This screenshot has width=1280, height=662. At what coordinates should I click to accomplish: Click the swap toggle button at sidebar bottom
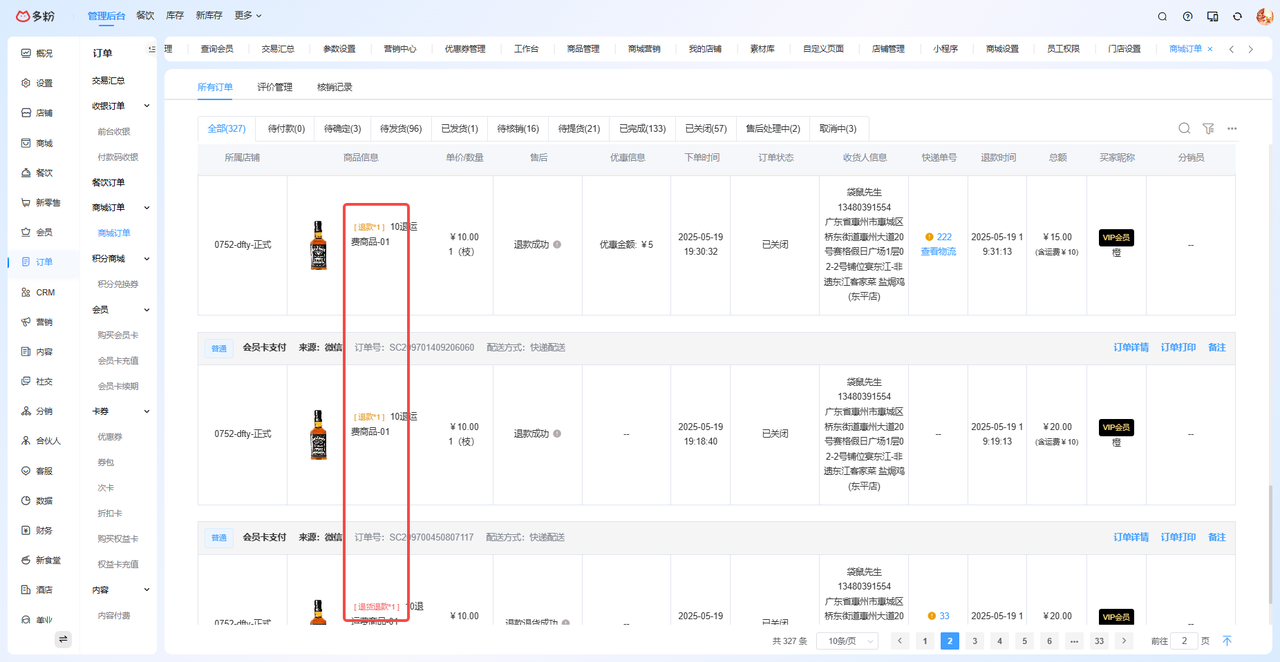tap(63, 639)
